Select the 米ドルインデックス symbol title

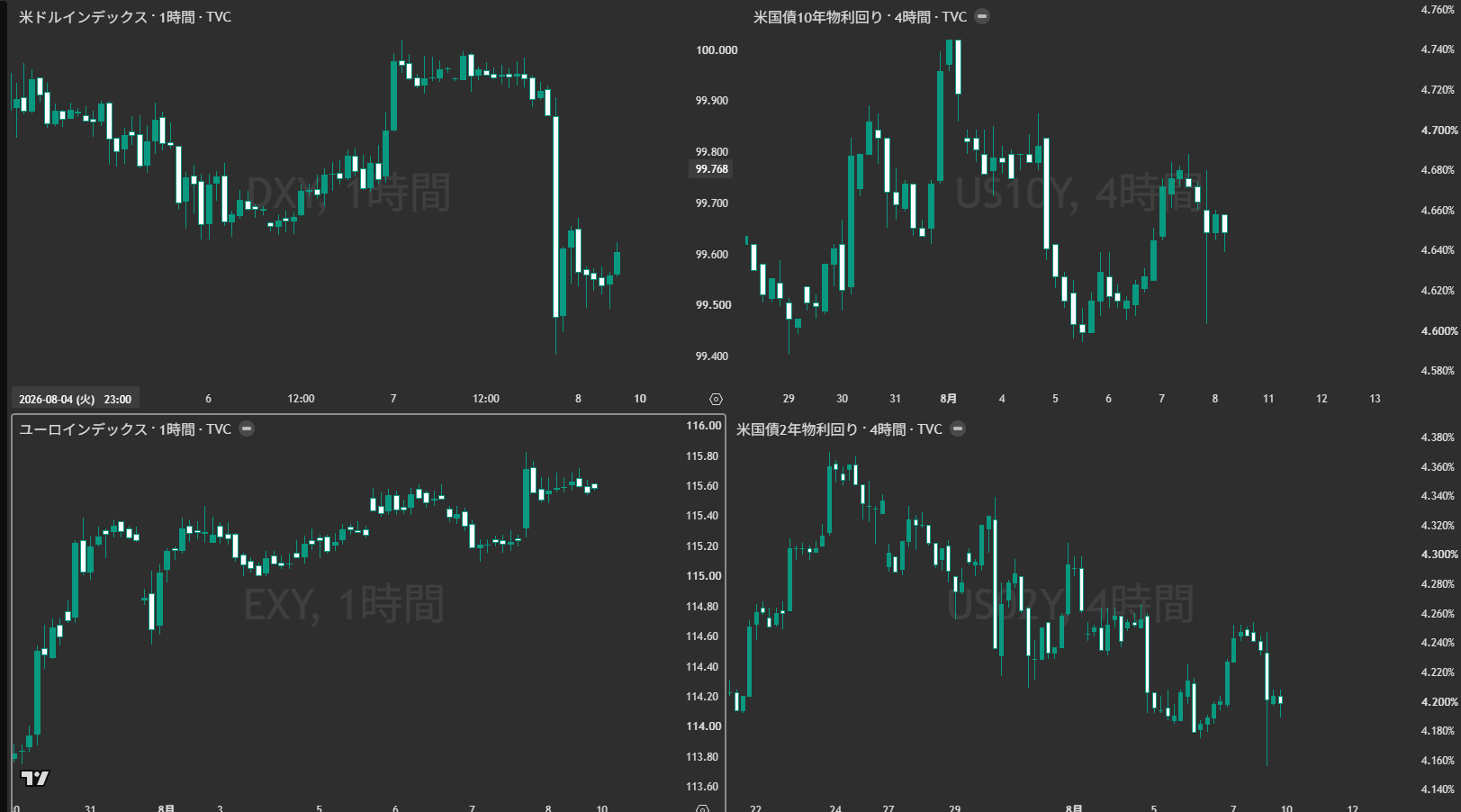click(82, 17)
